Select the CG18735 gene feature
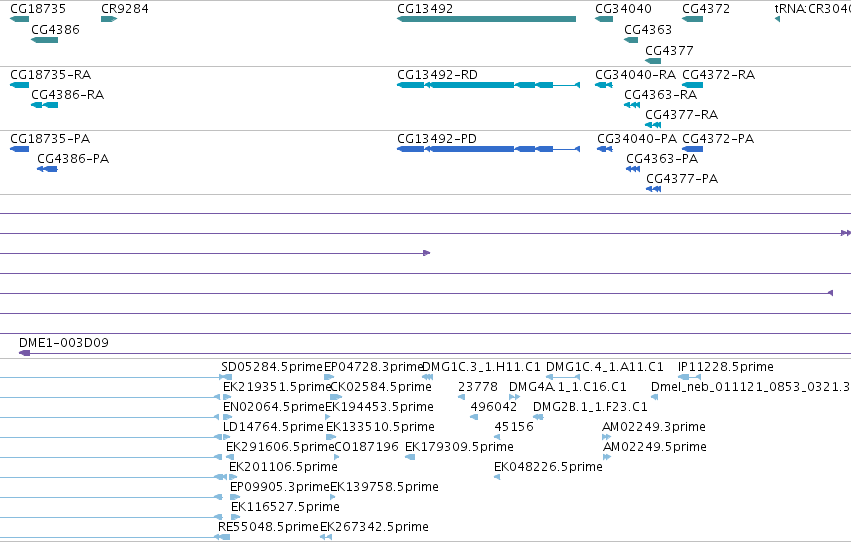The height and width of the screenshot is (542, 851). point(20,19)
